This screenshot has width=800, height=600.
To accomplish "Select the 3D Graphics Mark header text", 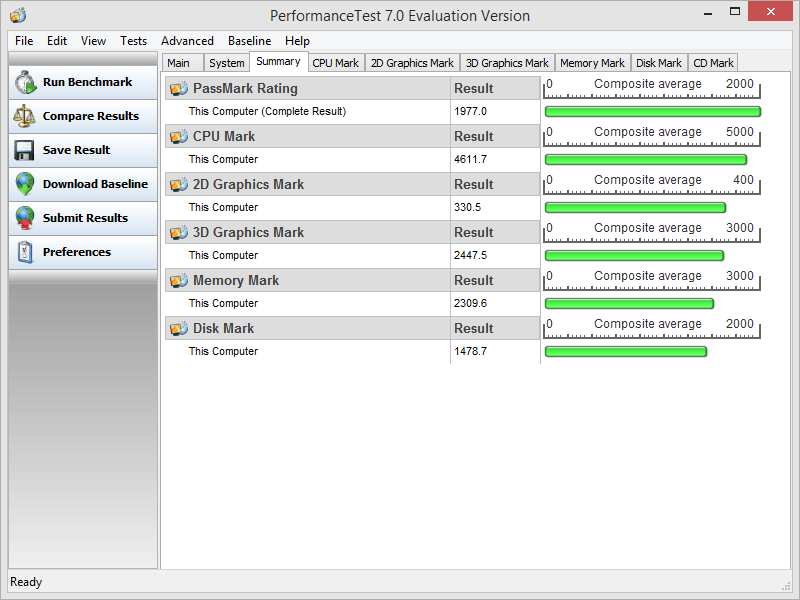I will point(248,232).
